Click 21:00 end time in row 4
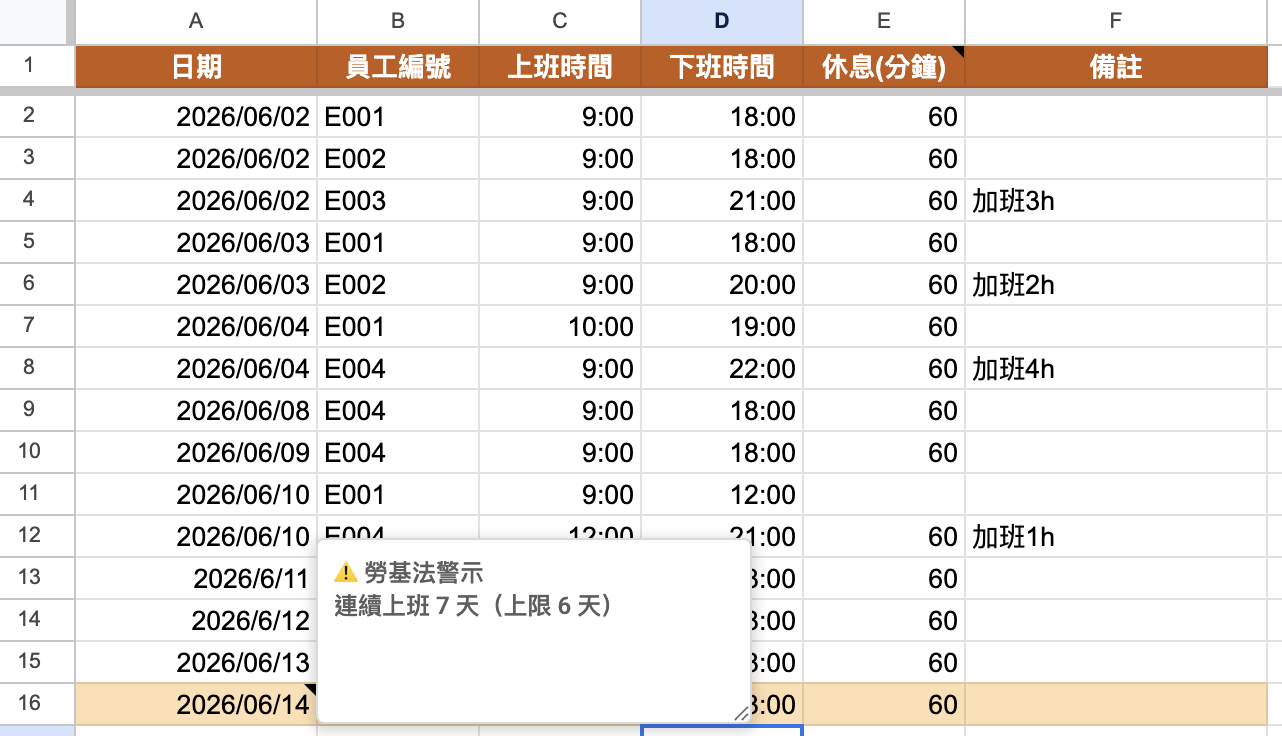This screenshot has height=736, width=1282. click(x=722, y=201)
